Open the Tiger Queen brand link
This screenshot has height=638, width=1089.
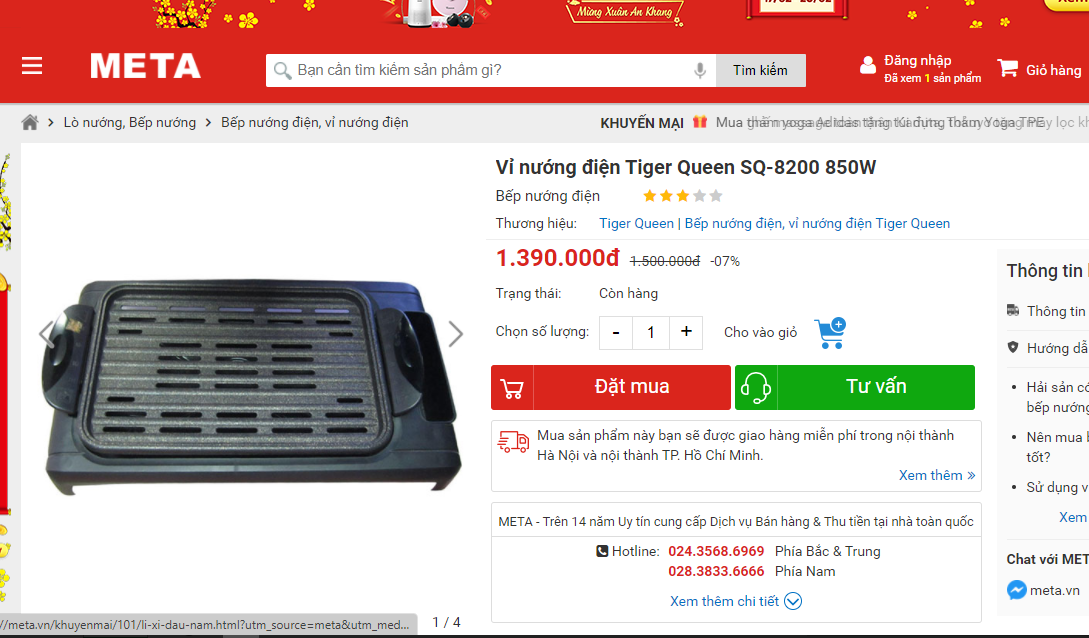(636, 224)
